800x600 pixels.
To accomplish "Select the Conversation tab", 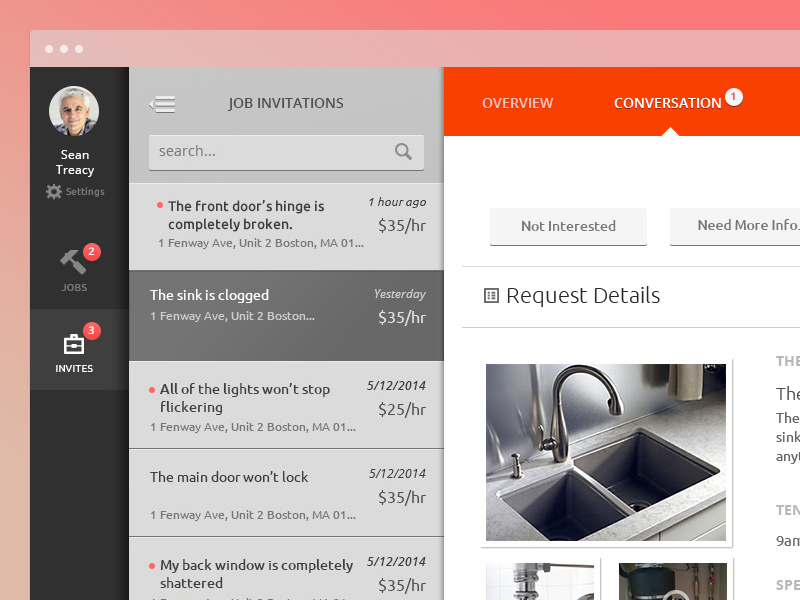I will [x=667, y=102].
